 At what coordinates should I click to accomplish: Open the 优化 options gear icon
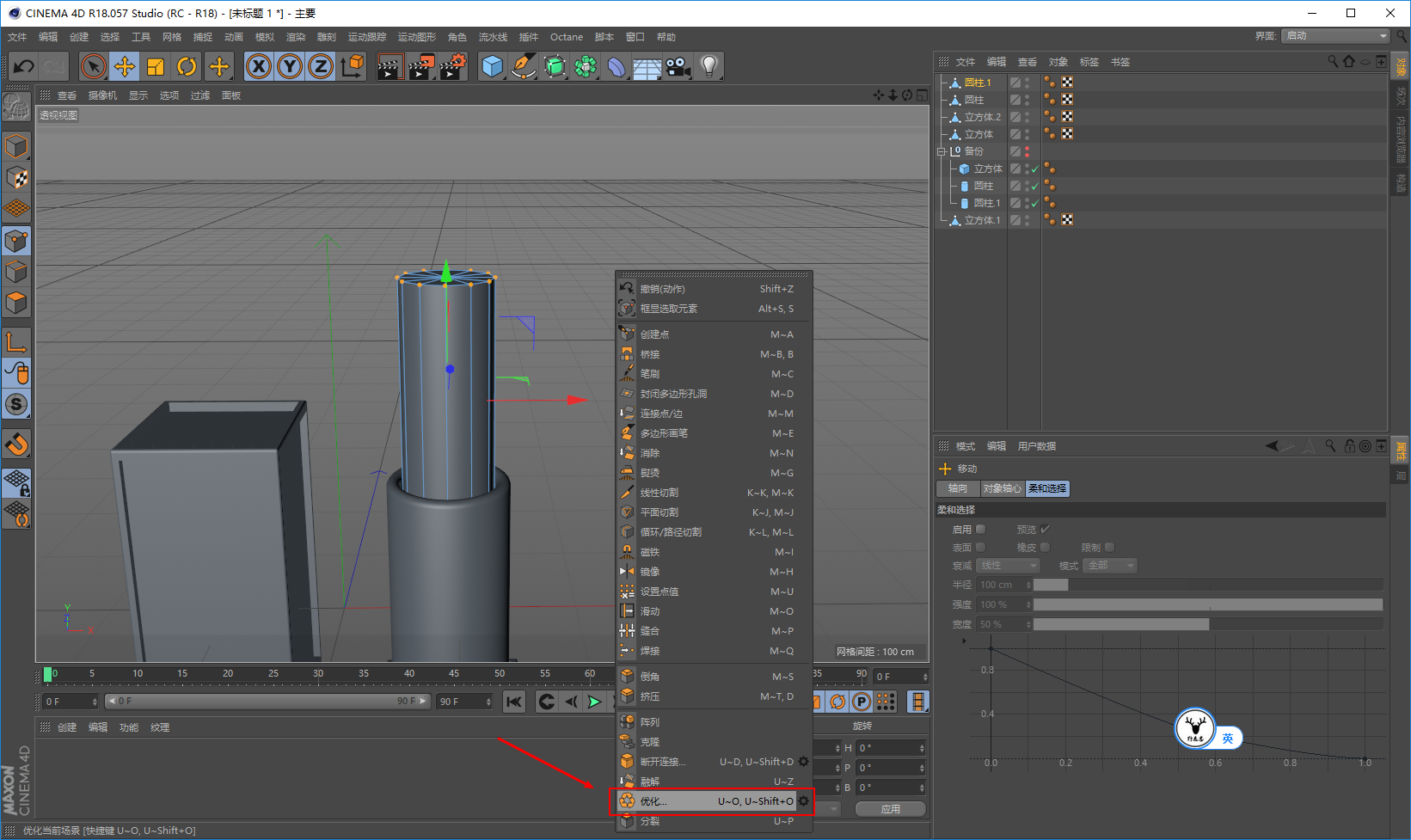coord(804,801)
